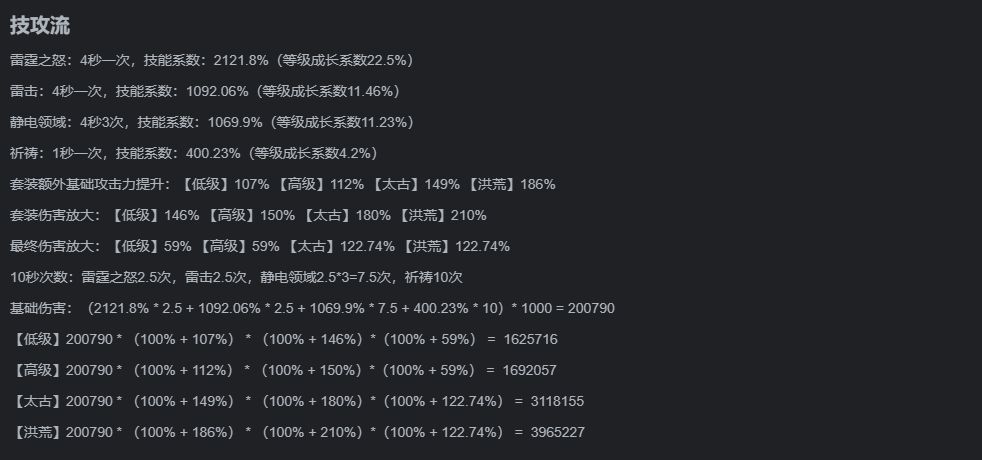Click the 【低级】 result 1625716
Screen dimensions: 982x460
531,339
